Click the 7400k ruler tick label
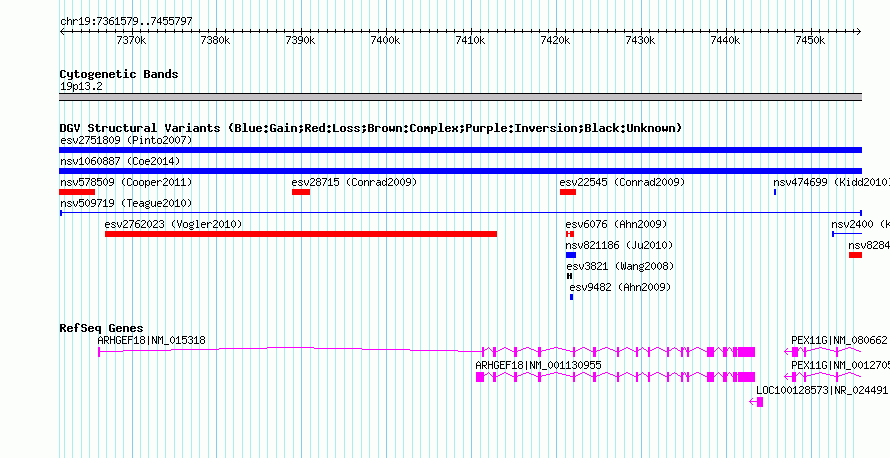This screenshot has width=890, height=458. tap(385, 40)
